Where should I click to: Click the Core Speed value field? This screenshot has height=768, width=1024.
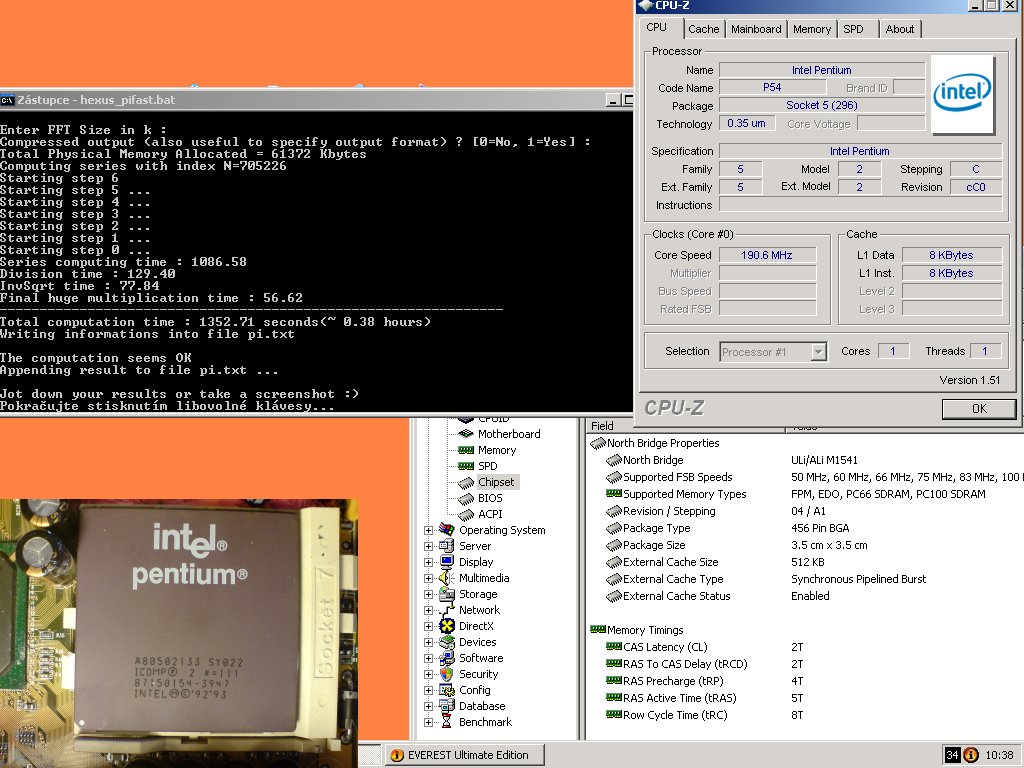pyautogui.click(x=767, y=255)
